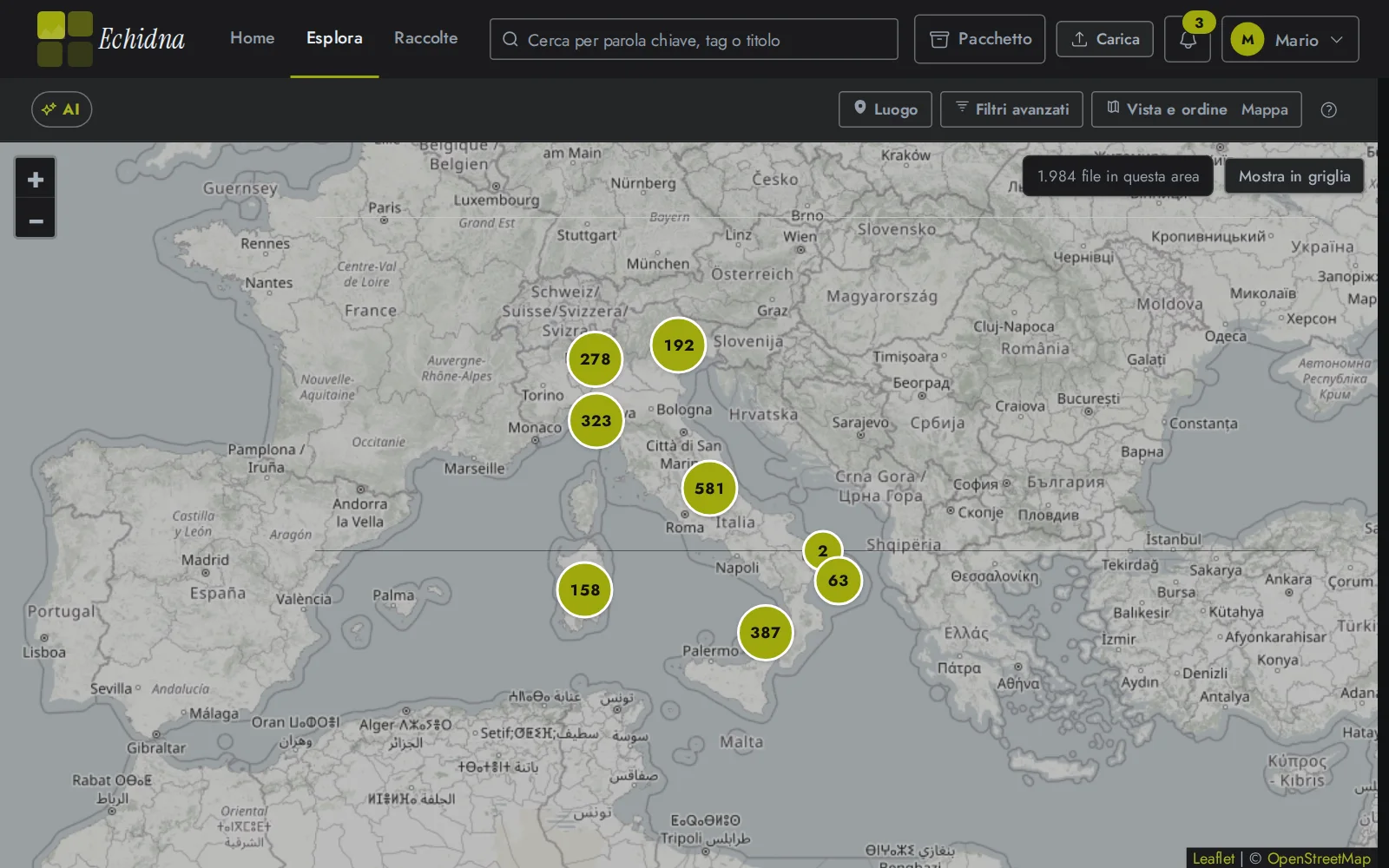Open the OpenStreetMap attribution link

click(1319, 858)
